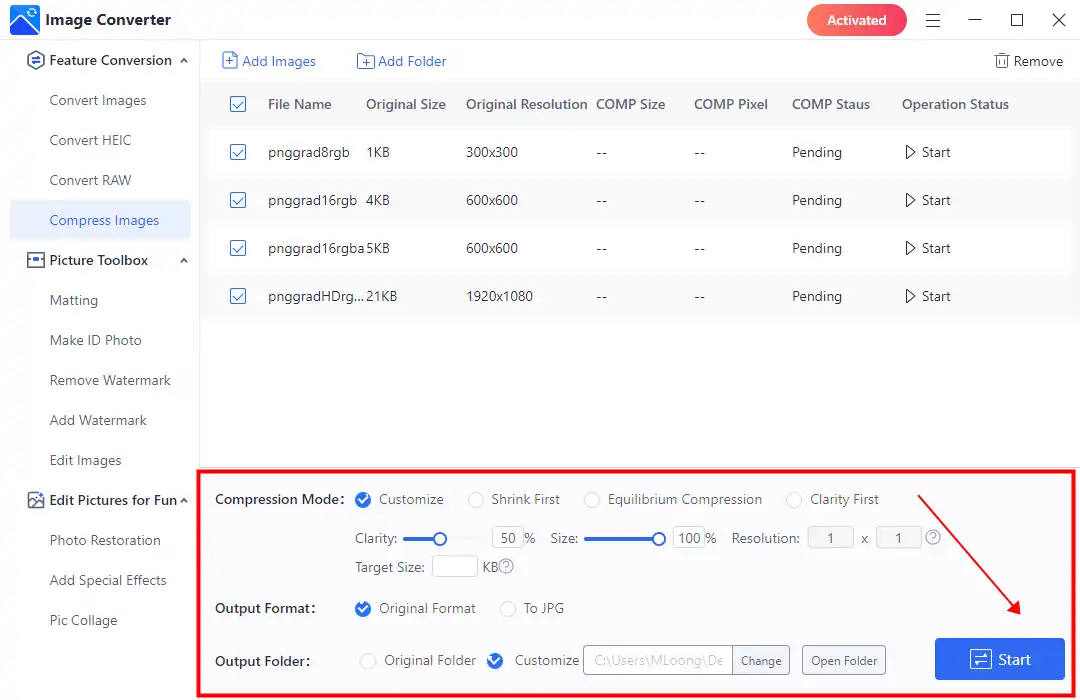Choose Original Format output option
This screenshot has height=700, width=1080.
point(363,609)
